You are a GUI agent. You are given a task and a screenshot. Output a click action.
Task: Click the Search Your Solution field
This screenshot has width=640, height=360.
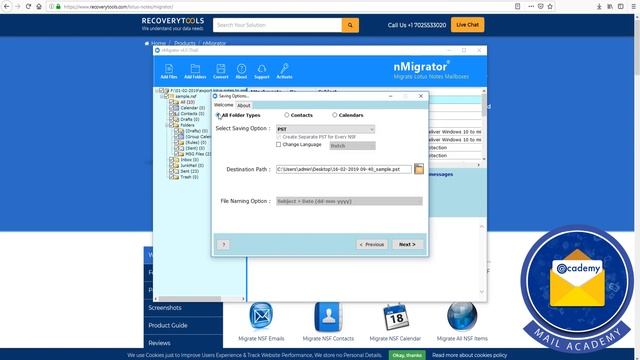(x=277, y=25)
